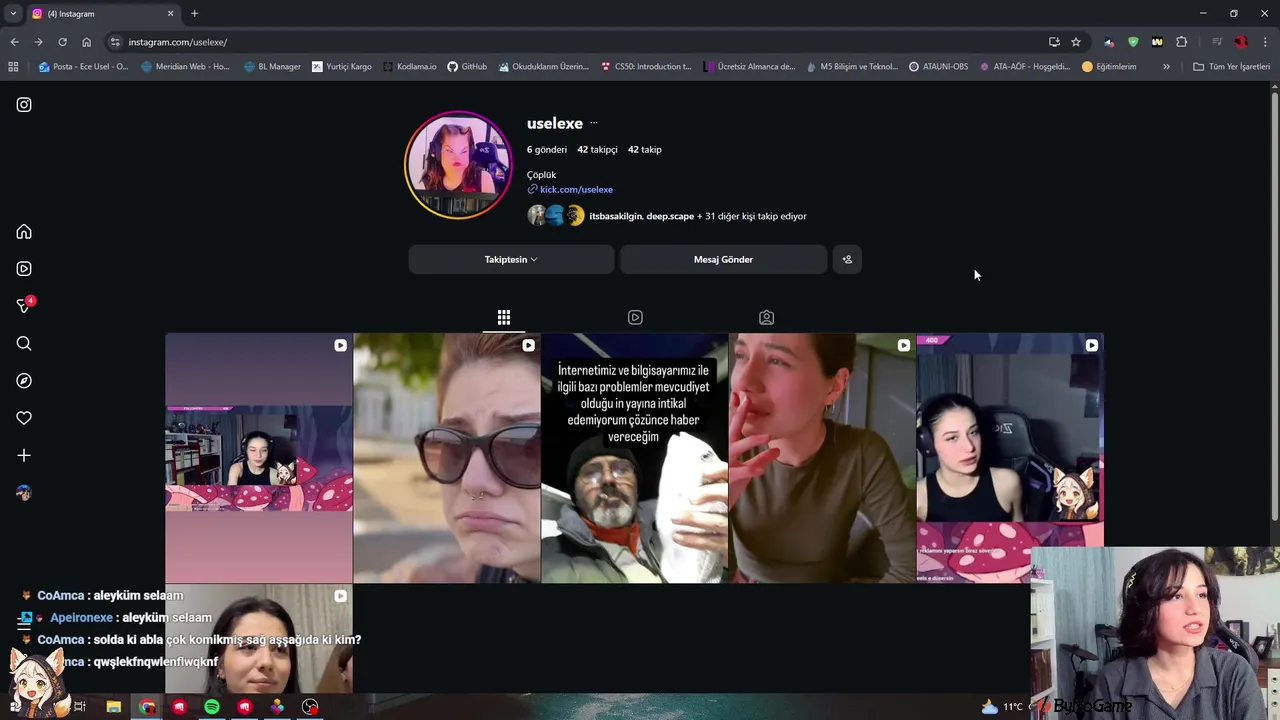1280x720 pixels.
Task: Open the second row post thumbnail
Action: click(259, 639)
